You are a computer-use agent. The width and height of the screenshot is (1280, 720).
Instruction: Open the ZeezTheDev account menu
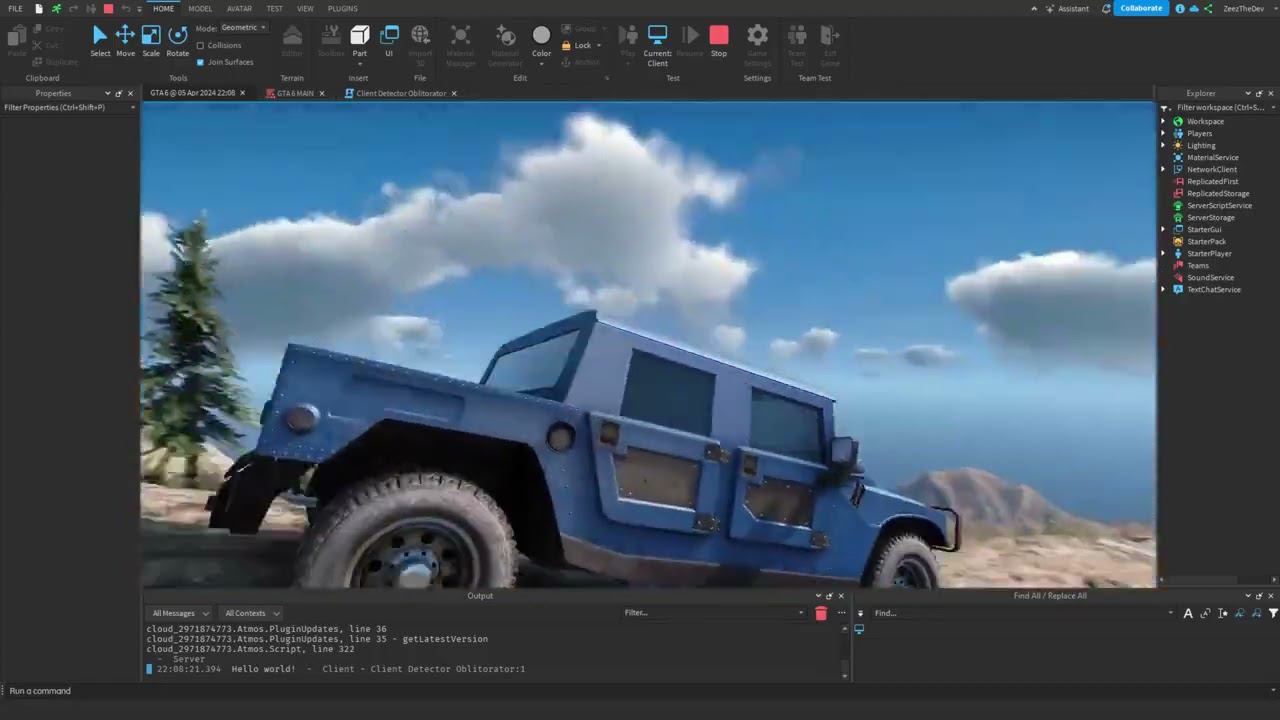click(1243, 8)
